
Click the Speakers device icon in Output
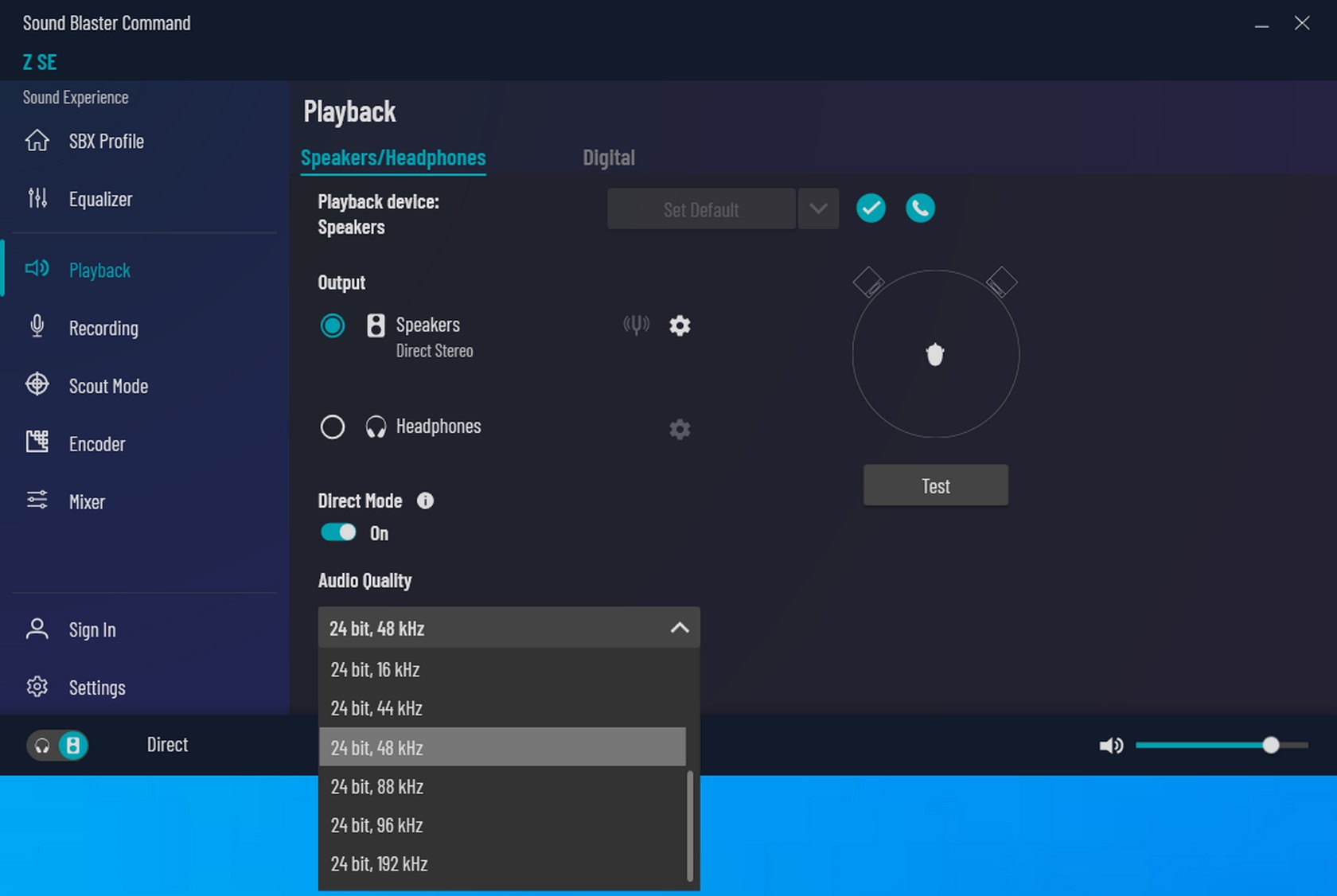click(x=376, y=325)
